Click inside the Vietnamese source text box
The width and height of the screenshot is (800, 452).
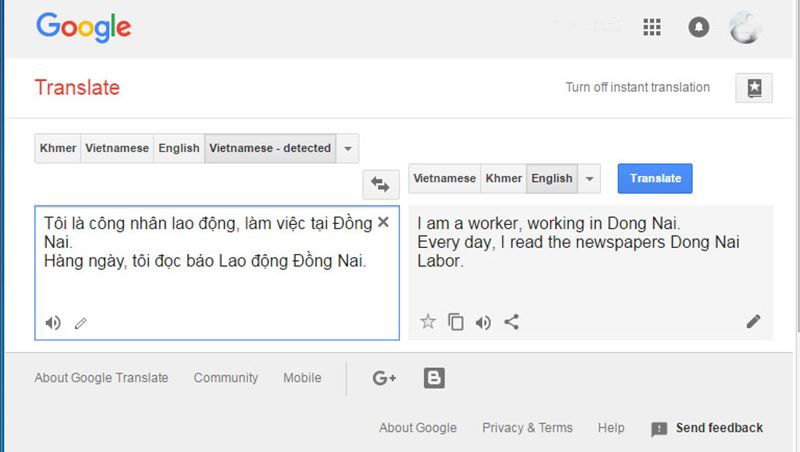click(217, 273)
